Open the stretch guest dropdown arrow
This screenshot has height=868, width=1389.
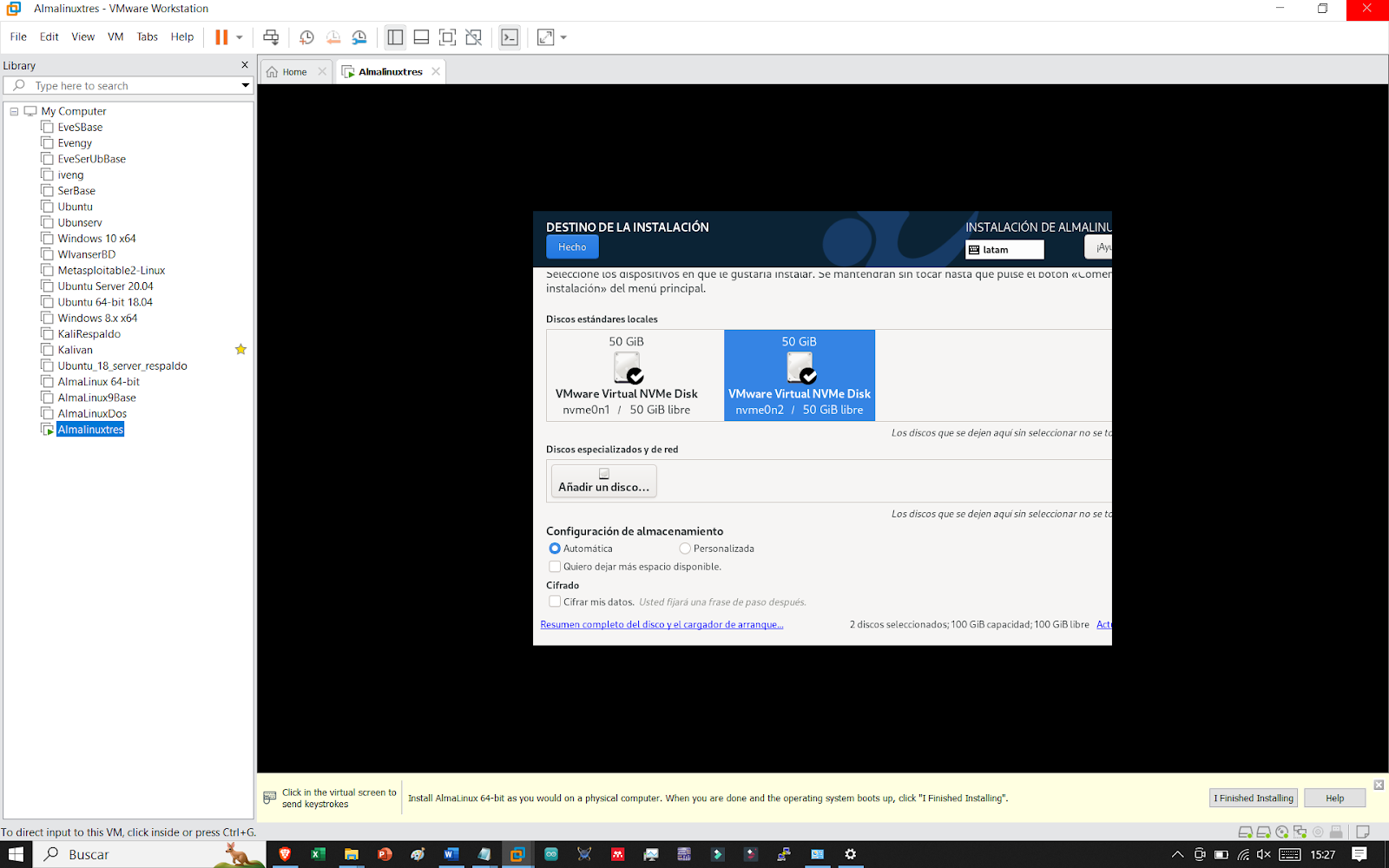tap(563, 37)
